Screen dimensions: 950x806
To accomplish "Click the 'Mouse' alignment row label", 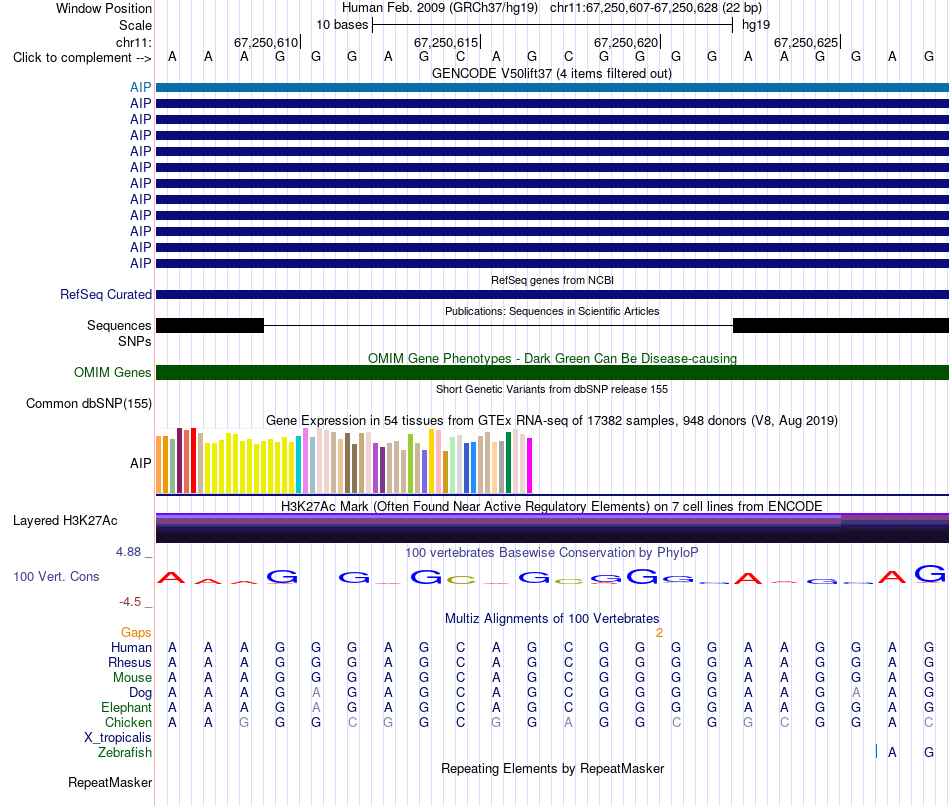I will 132,678.
